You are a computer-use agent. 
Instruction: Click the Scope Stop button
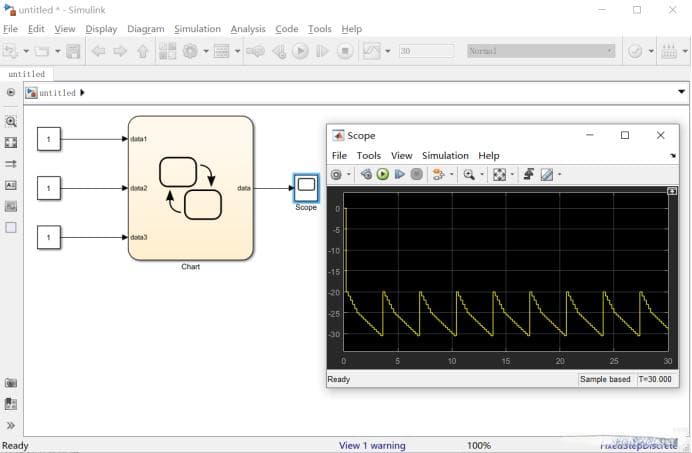click(417, 175)
